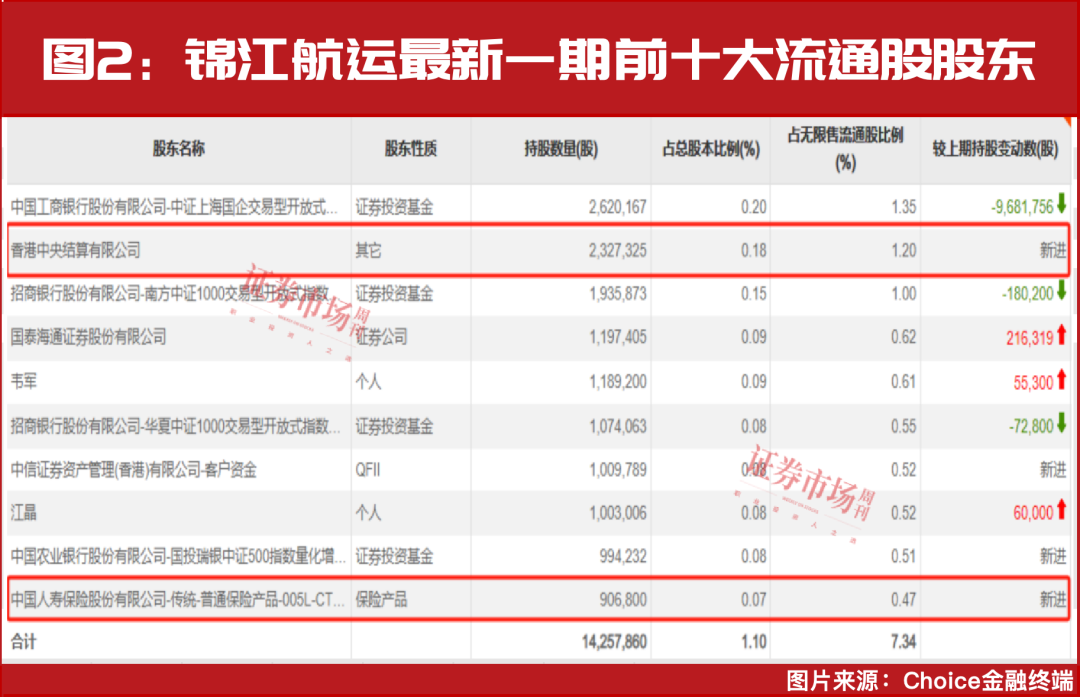The height and width of the screenshot is (697, 1080).
Task: Click the 其它 shareholder type cell
Action: pyautogui.click(x=368, y=250)
